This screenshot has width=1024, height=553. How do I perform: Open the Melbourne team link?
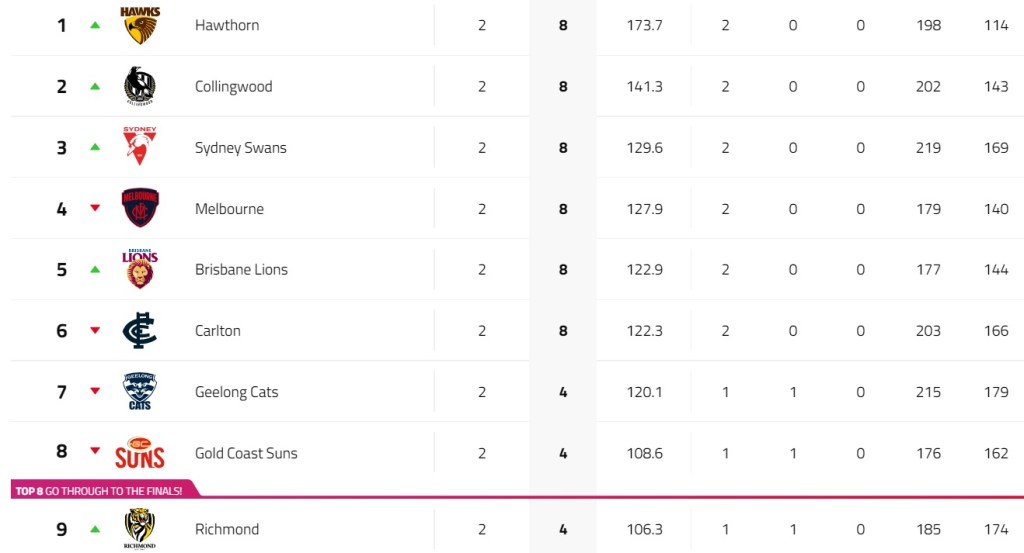[x=229, y=209]
